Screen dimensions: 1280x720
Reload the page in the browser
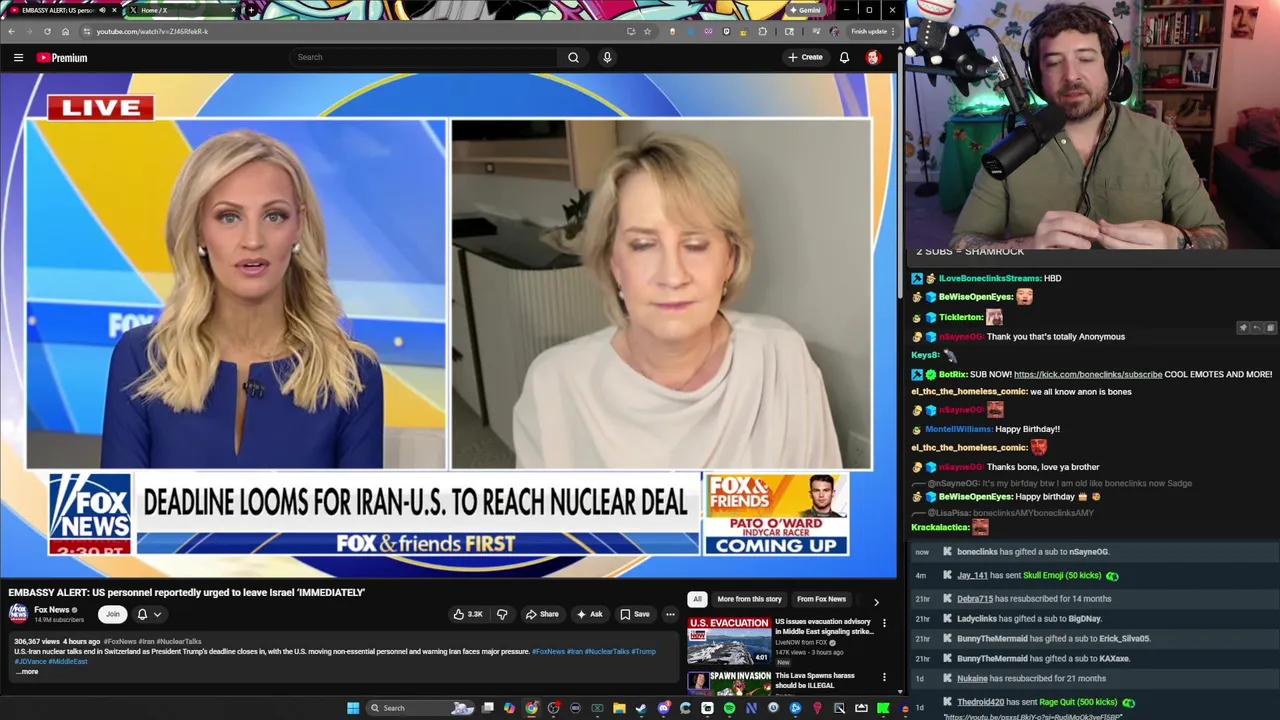47,31
